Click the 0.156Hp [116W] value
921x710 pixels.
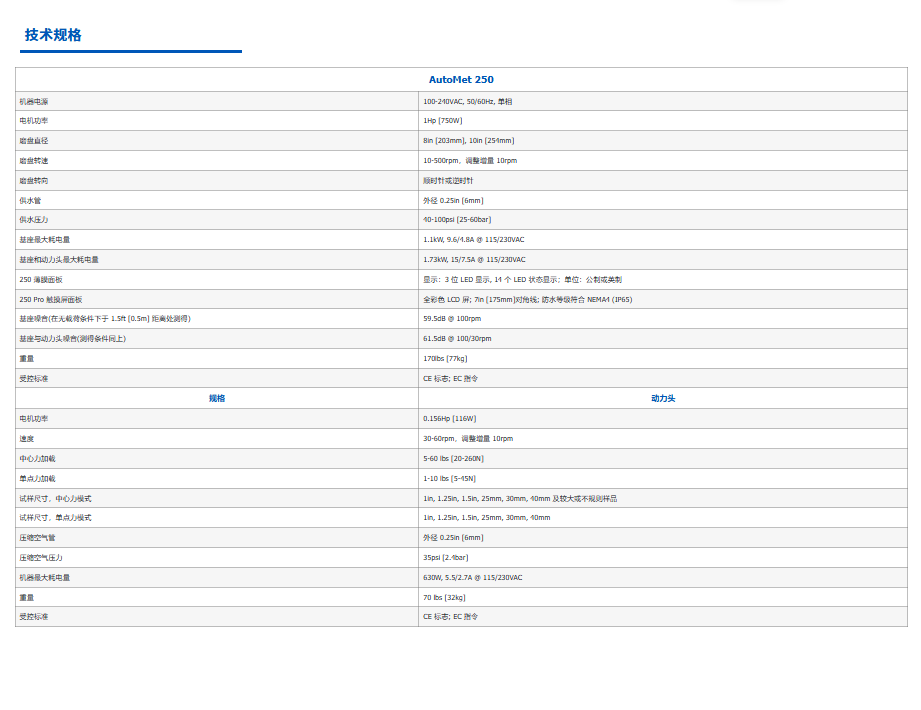pyautogui.click(x=450, y=419)
